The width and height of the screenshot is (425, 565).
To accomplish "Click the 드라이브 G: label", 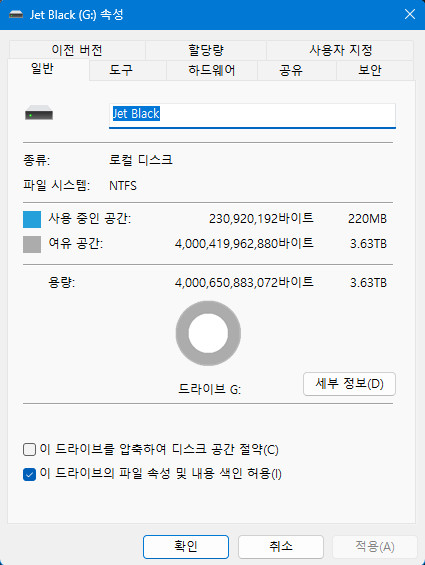I will point(210,389).
